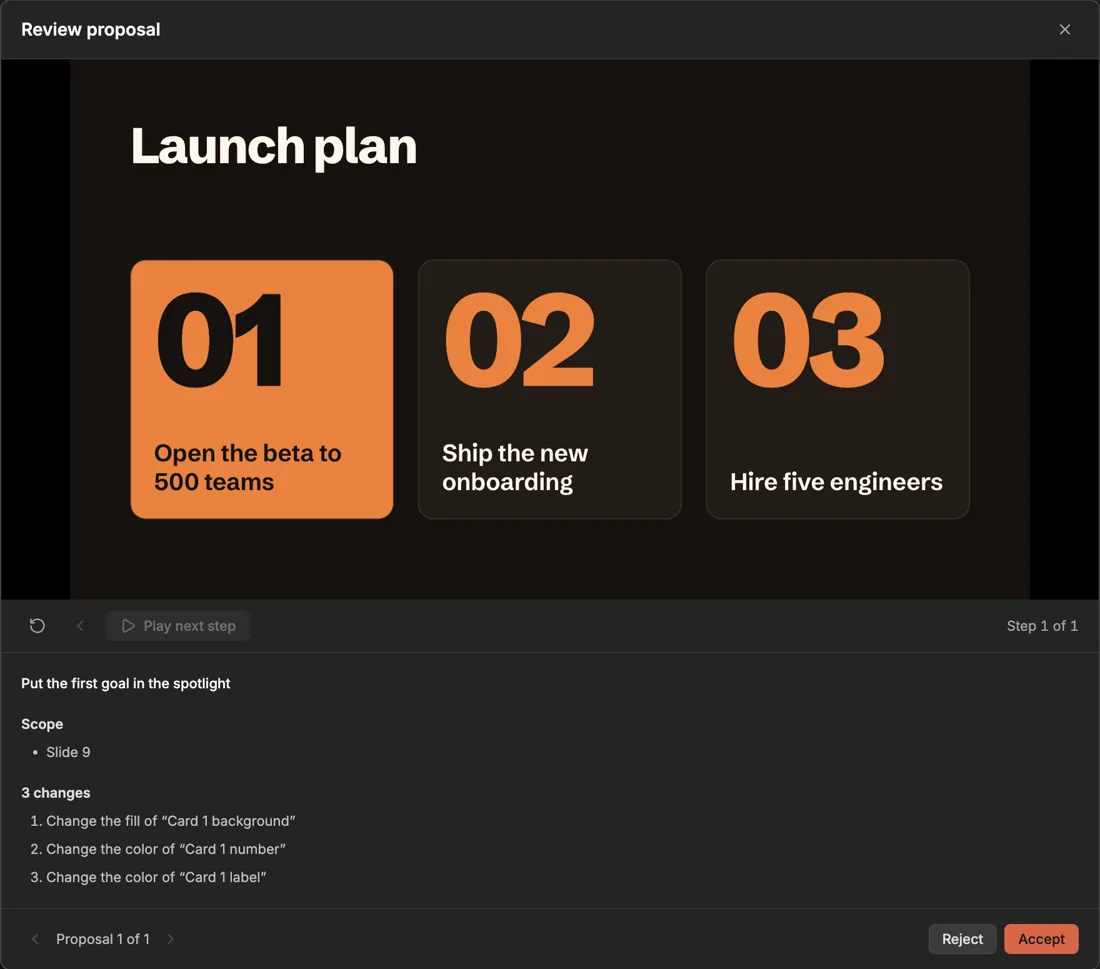Click "Hire five engineers" label
Image resolution: width=1100 pixels, height=969 pixels.
[836, 482]
